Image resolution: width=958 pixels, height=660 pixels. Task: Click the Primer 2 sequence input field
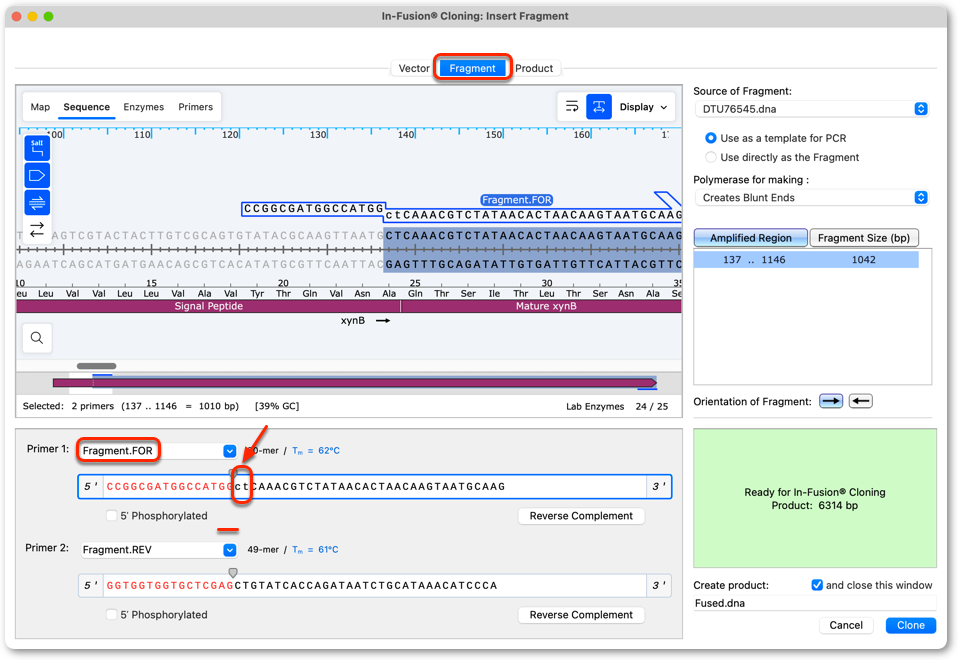click(x=375, y=585)
